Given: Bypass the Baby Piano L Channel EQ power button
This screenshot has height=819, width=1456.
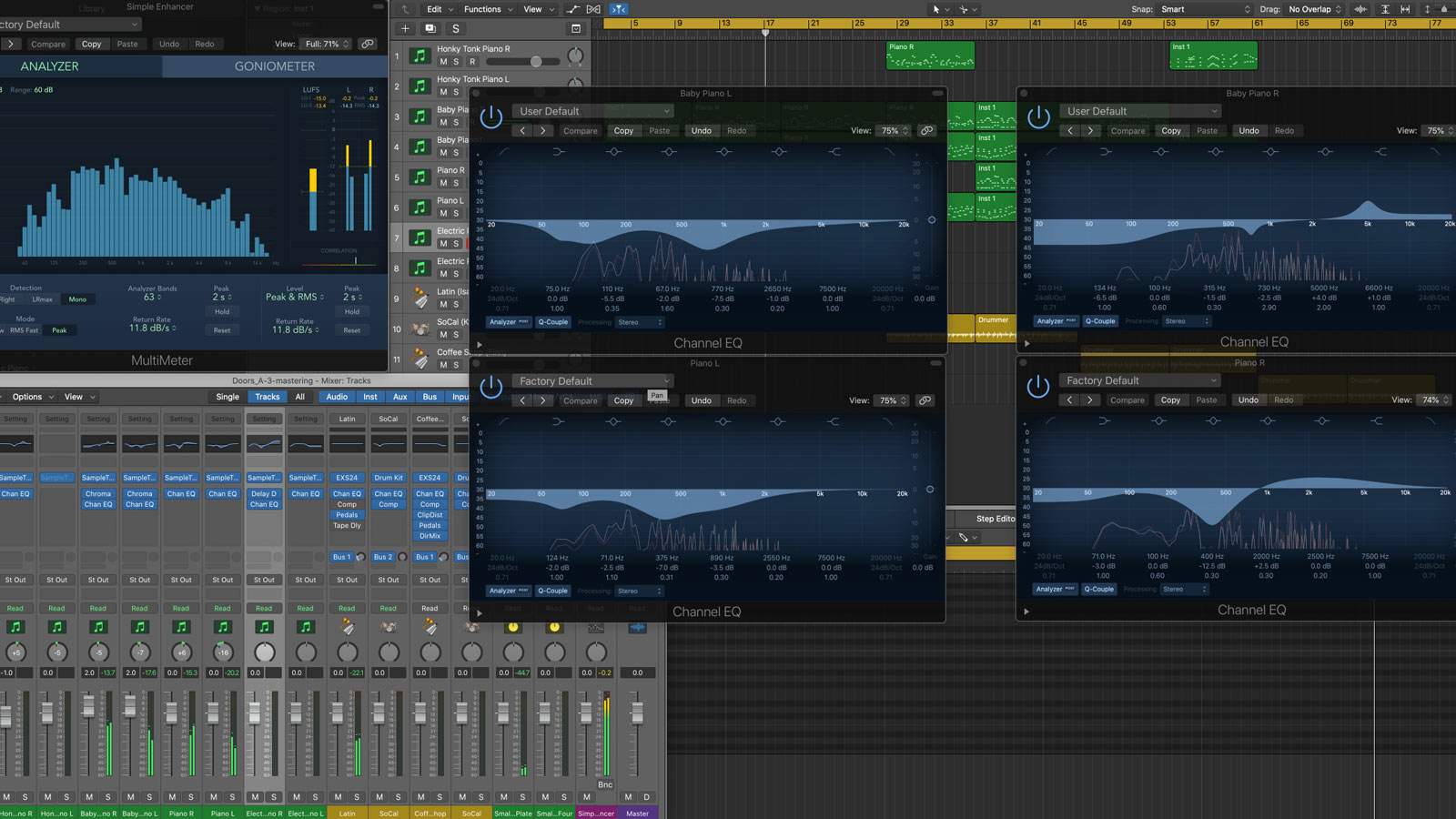Looking at the screenshot, I should (490, 116).
